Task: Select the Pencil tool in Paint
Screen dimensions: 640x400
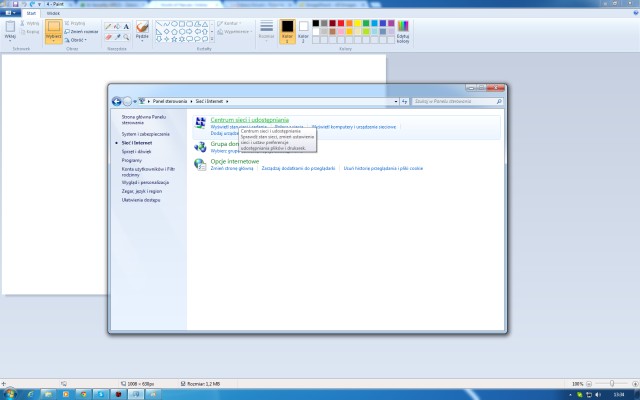Action: [108, 27]
